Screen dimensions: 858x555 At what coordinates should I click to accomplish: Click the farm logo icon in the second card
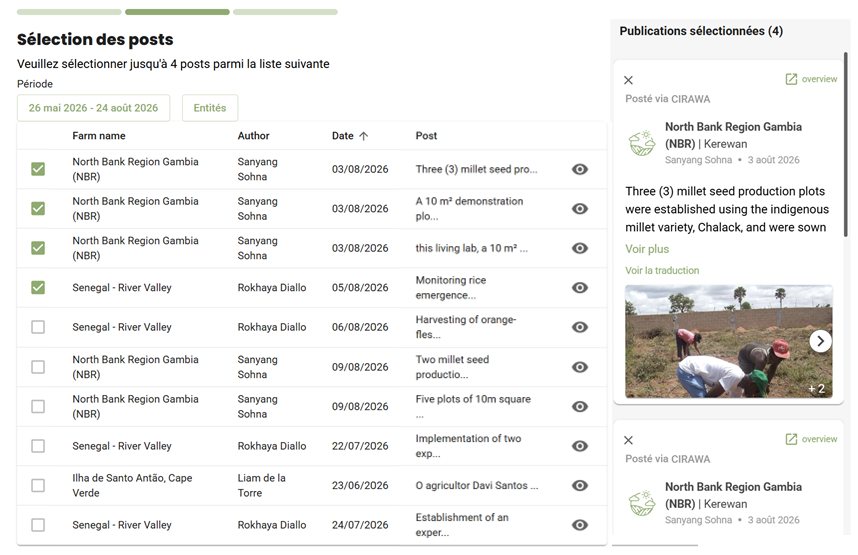pyautogui.click(x=642, y=503)
